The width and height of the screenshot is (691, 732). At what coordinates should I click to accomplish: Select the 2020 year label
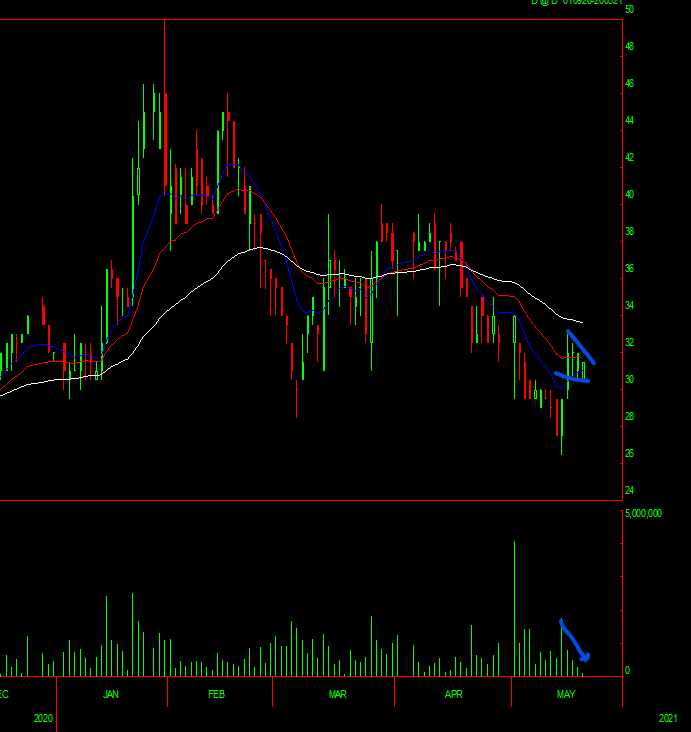pos(43,718)
